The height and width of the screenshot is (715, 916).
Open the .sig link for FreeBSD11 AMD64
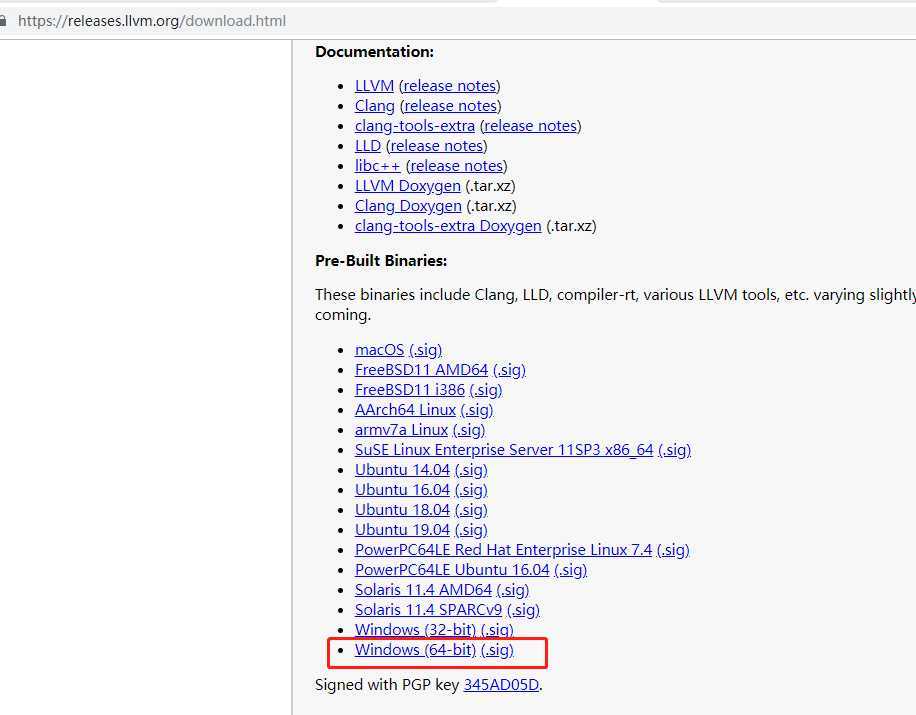(509, 370)
